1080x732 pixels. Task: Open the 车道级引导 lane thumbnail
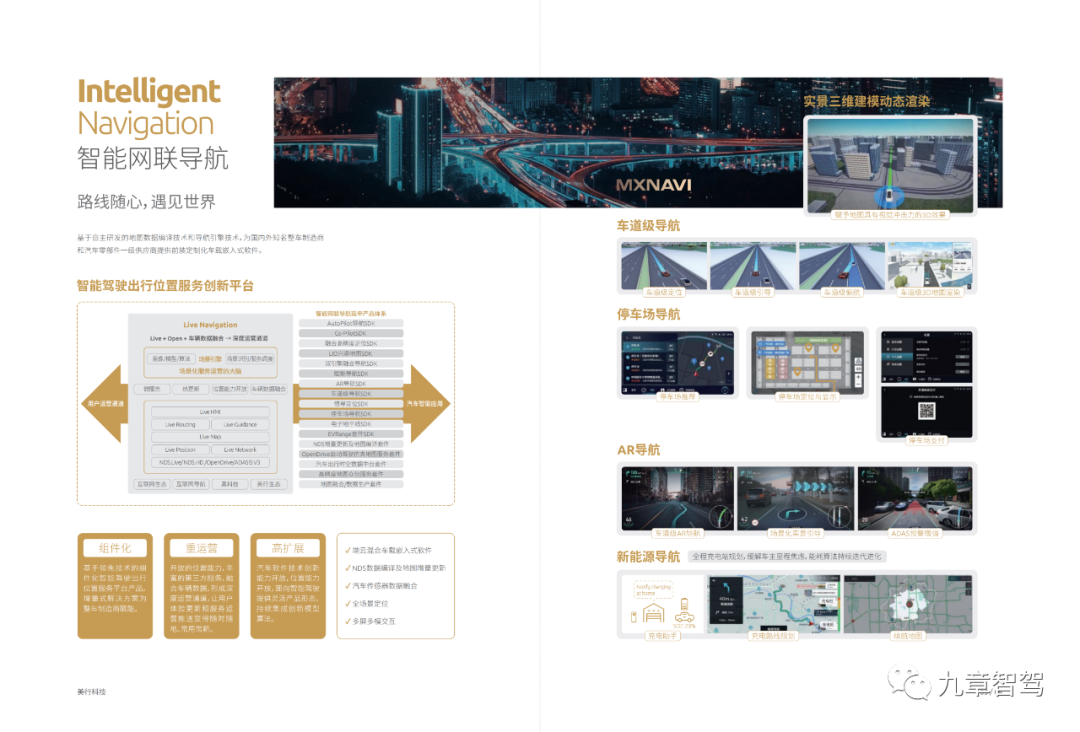point(753,266)
